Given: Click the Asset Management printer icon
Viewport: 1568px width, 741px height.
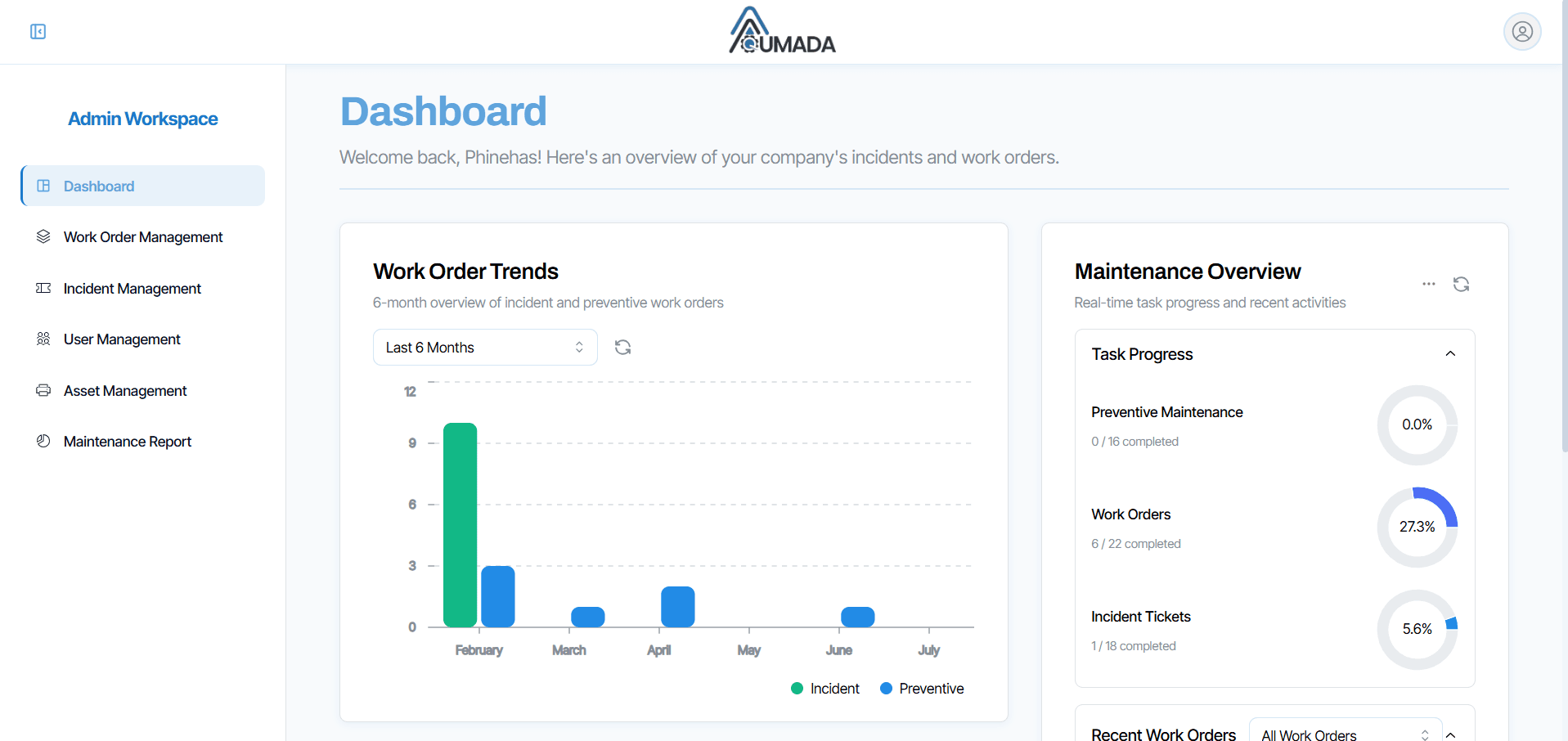Looking at the screenshot, I should (43, 390).
